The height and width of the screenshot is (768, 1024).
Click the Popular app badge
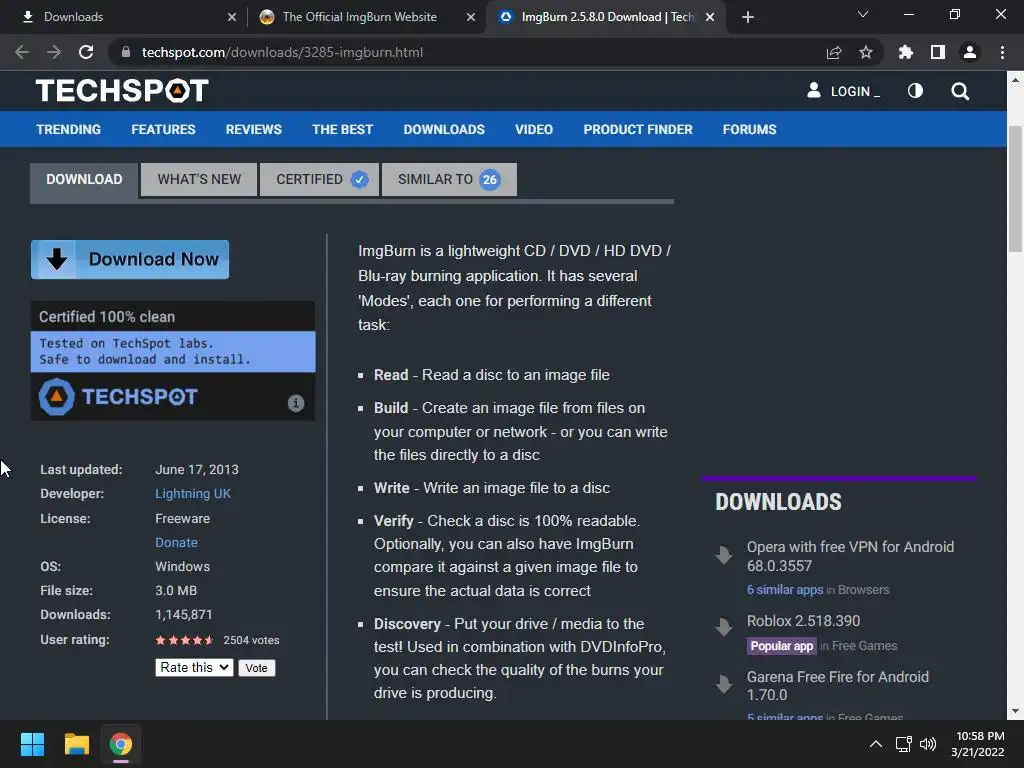pyautogui.click(x=781, y=646)
